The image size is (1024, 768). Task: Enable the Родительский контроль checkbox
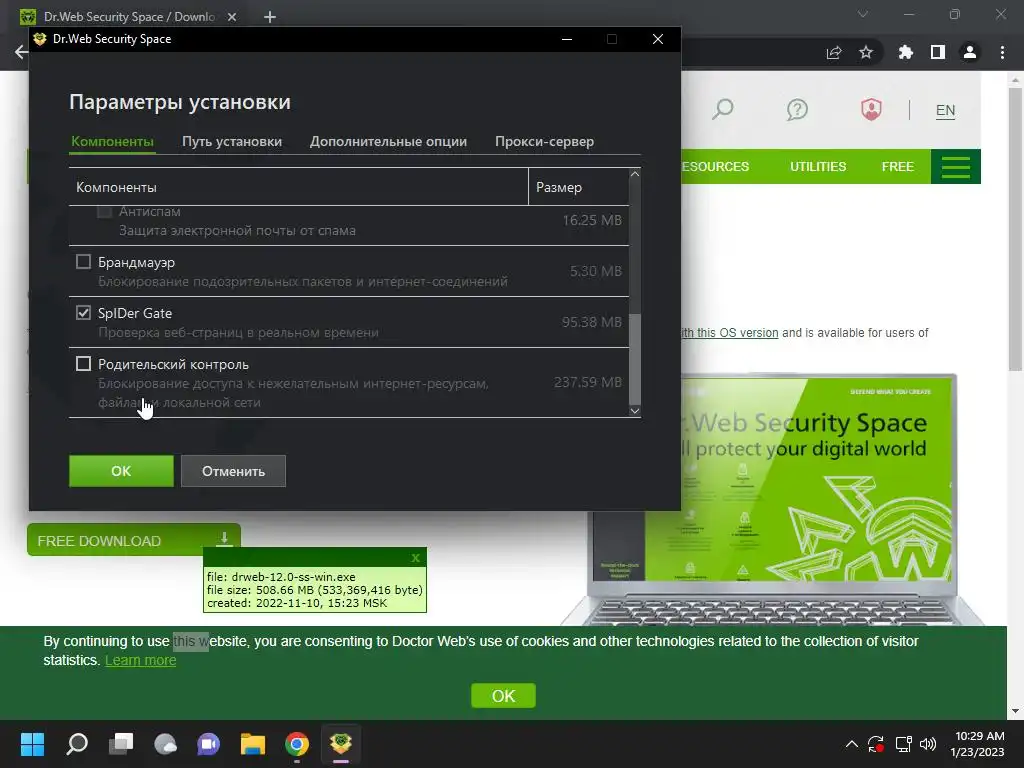point(83,364)
